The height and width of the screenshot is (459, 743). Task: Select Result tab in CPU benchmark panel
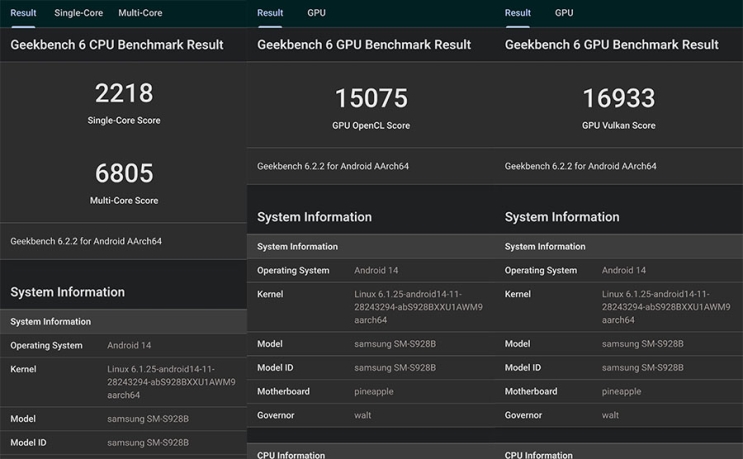[23, 13]
